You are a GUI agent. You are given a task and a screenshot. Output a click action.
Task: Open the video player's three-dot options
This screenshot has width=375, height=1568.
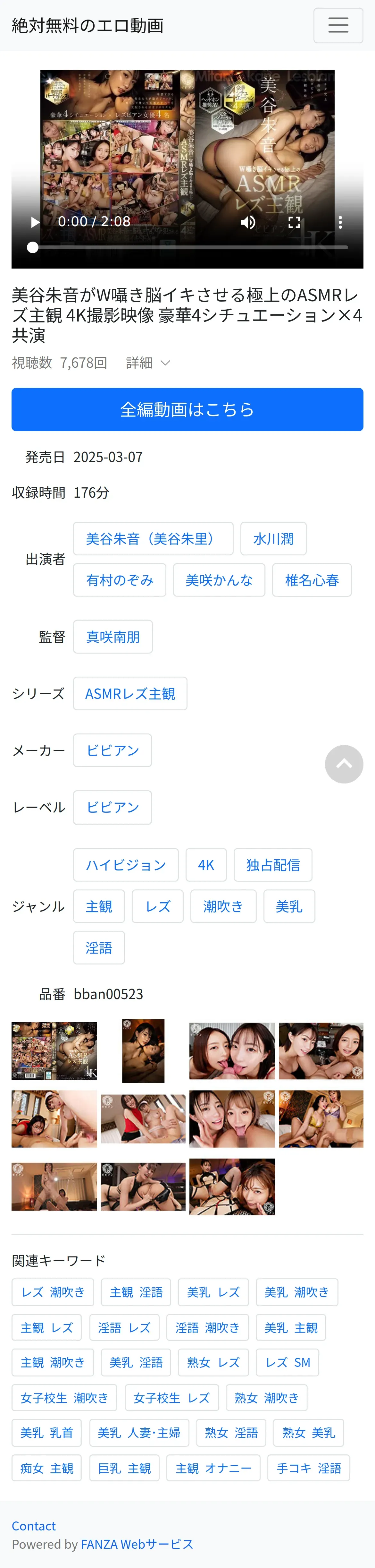(x=340, y=222)
